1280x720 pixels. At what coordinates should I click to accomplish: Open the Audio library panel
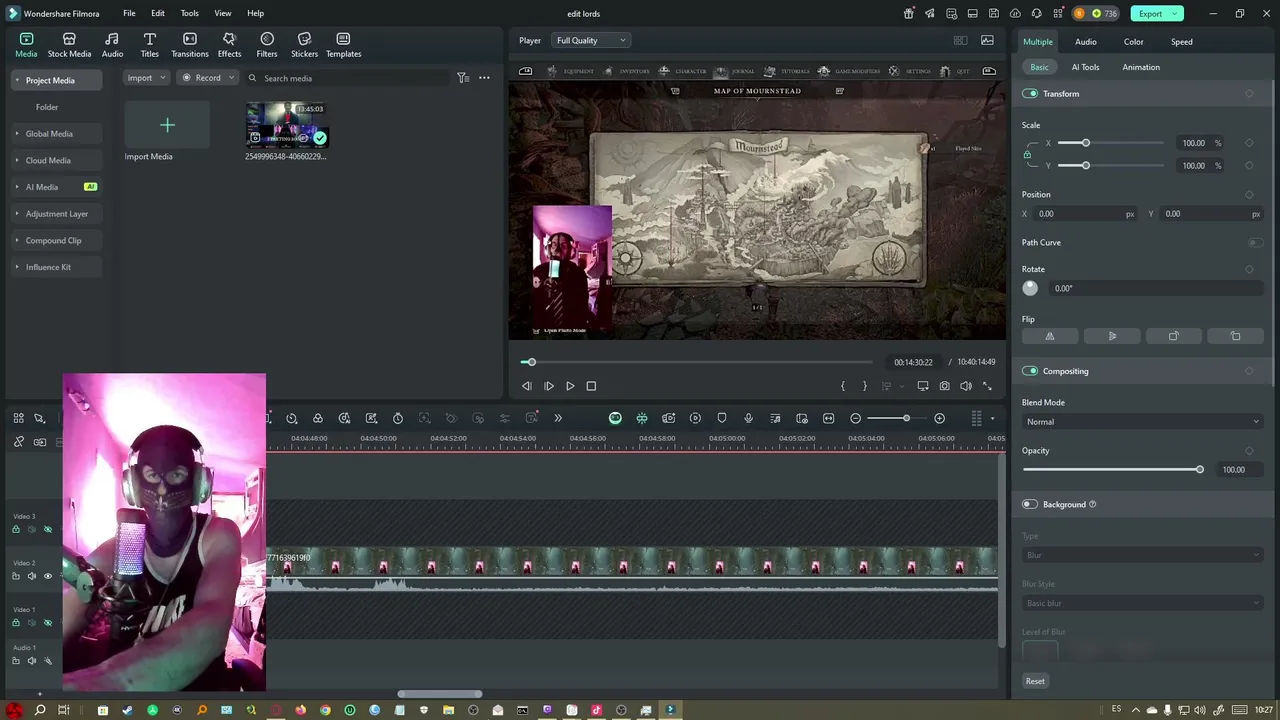pos(112,45)
